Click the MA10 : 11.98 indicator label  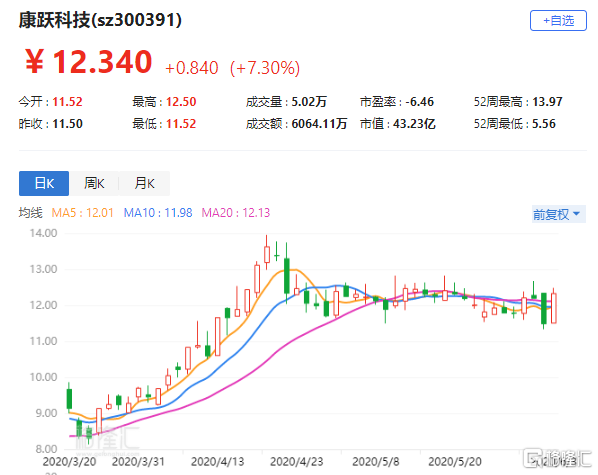(158, 213)
